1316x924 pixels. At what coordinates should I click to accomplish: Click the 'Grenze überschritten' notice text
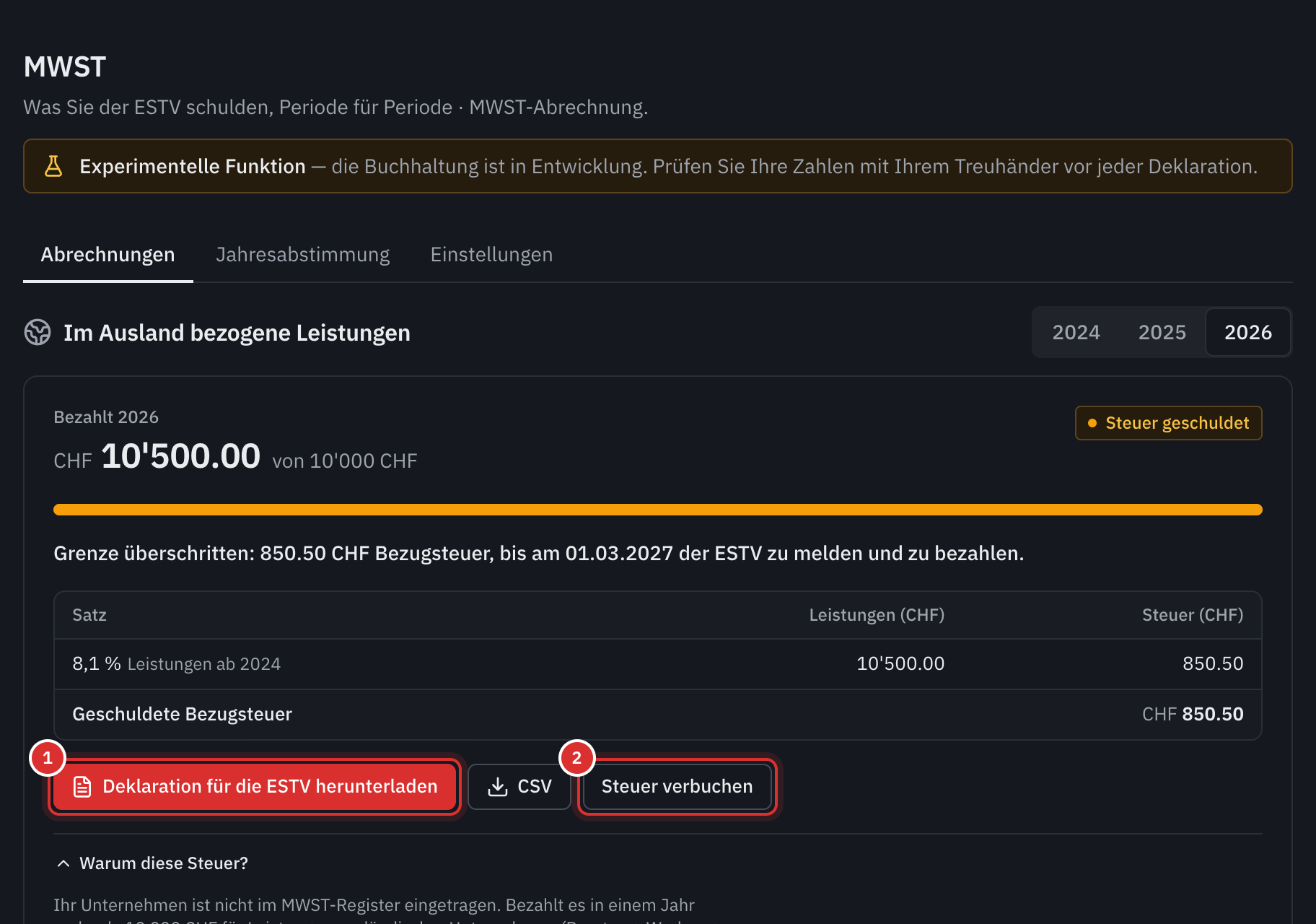pos(539,554)
